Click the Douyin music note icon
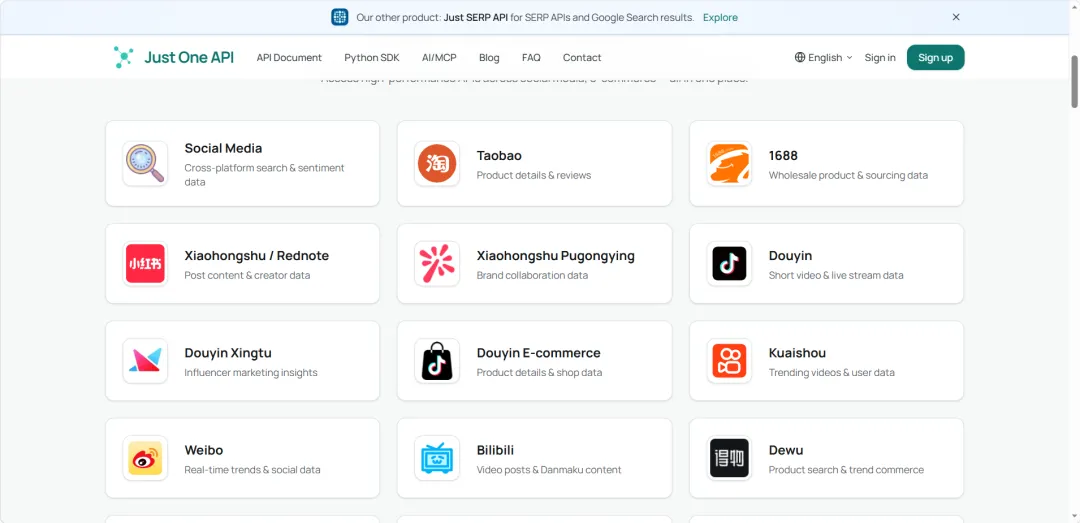1080x523 pixels. point(729,263)
